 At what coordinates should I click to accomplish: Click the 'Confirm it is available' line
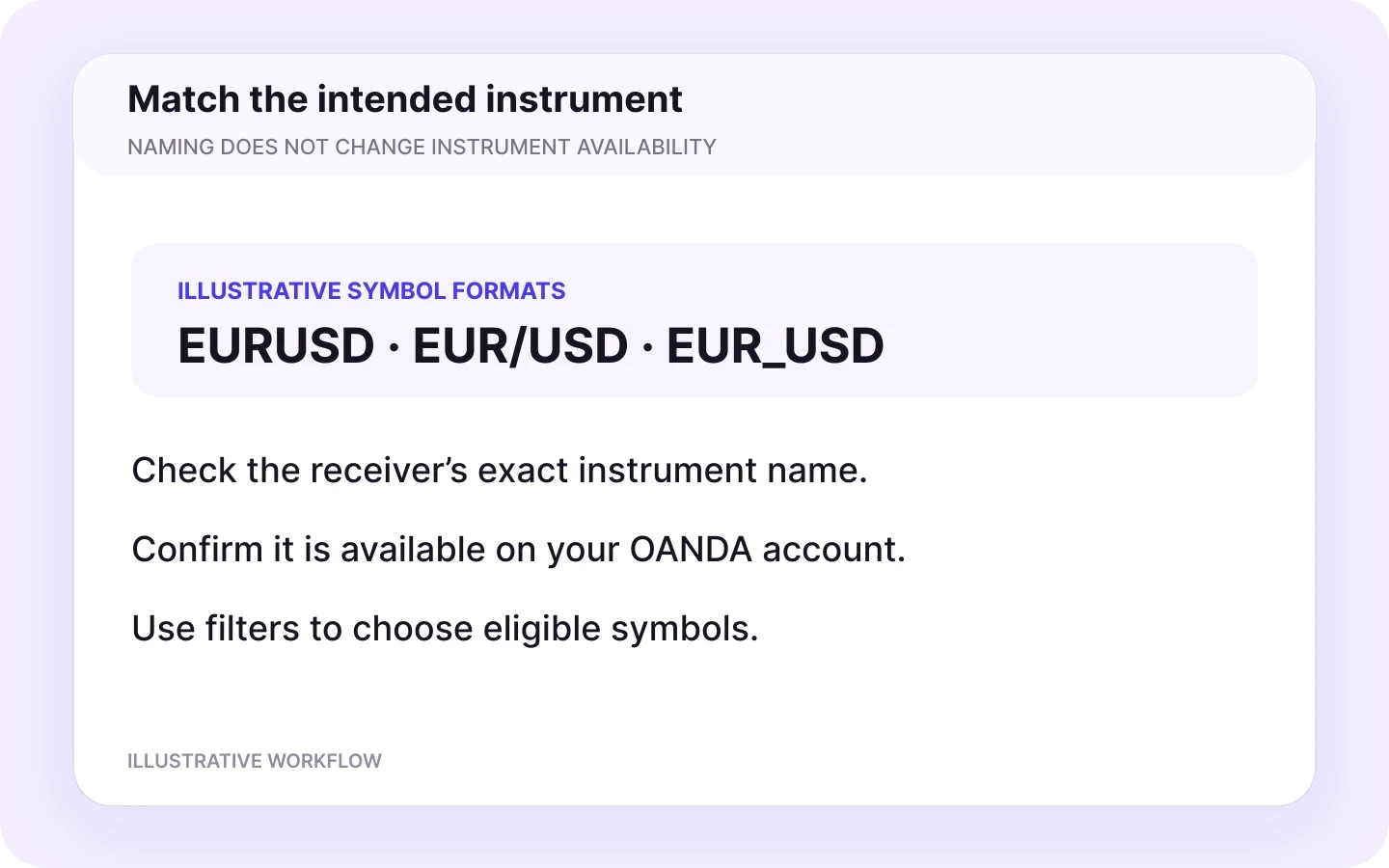(519, 550)
